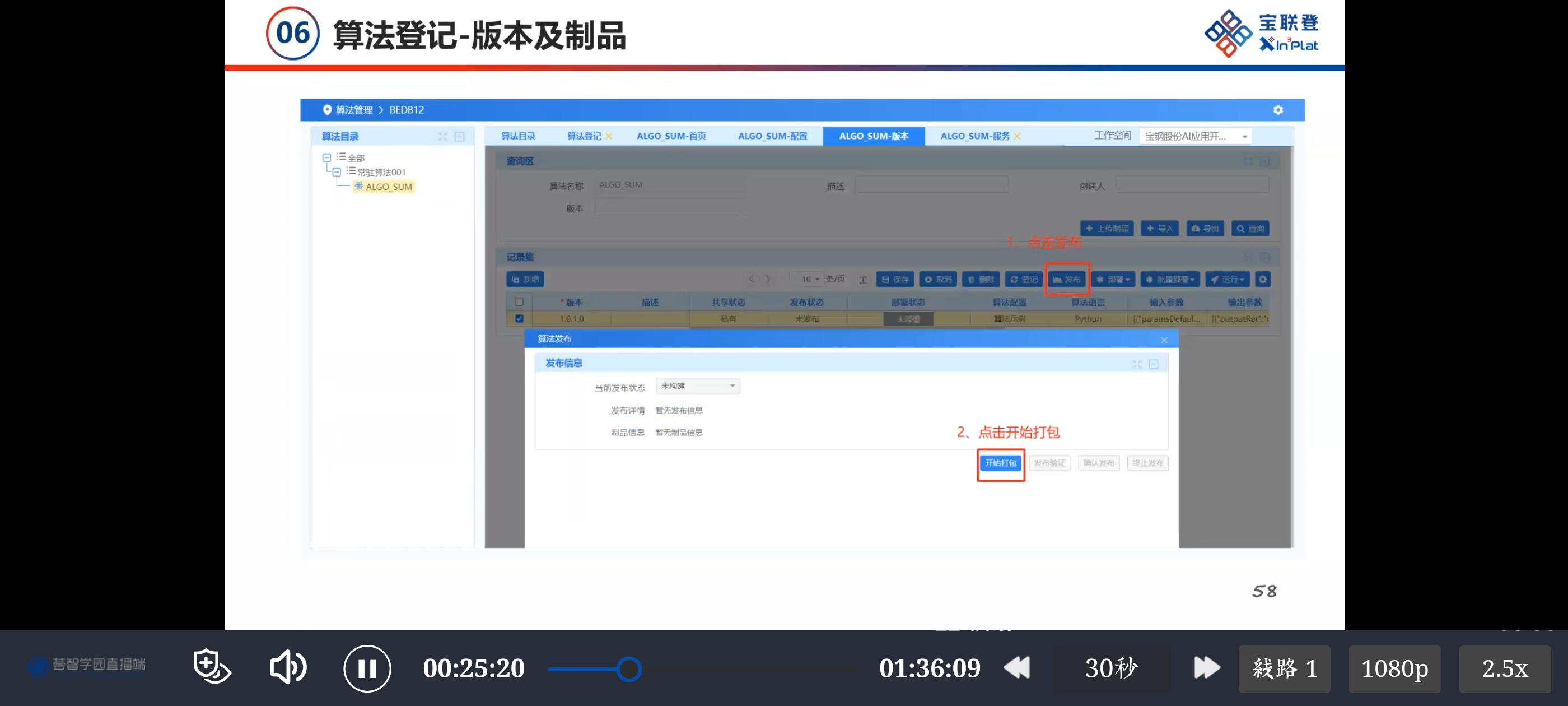Viewport: 1568px width, 706px height.
Task: Click the shield protection icon
Action: (211, 666)
